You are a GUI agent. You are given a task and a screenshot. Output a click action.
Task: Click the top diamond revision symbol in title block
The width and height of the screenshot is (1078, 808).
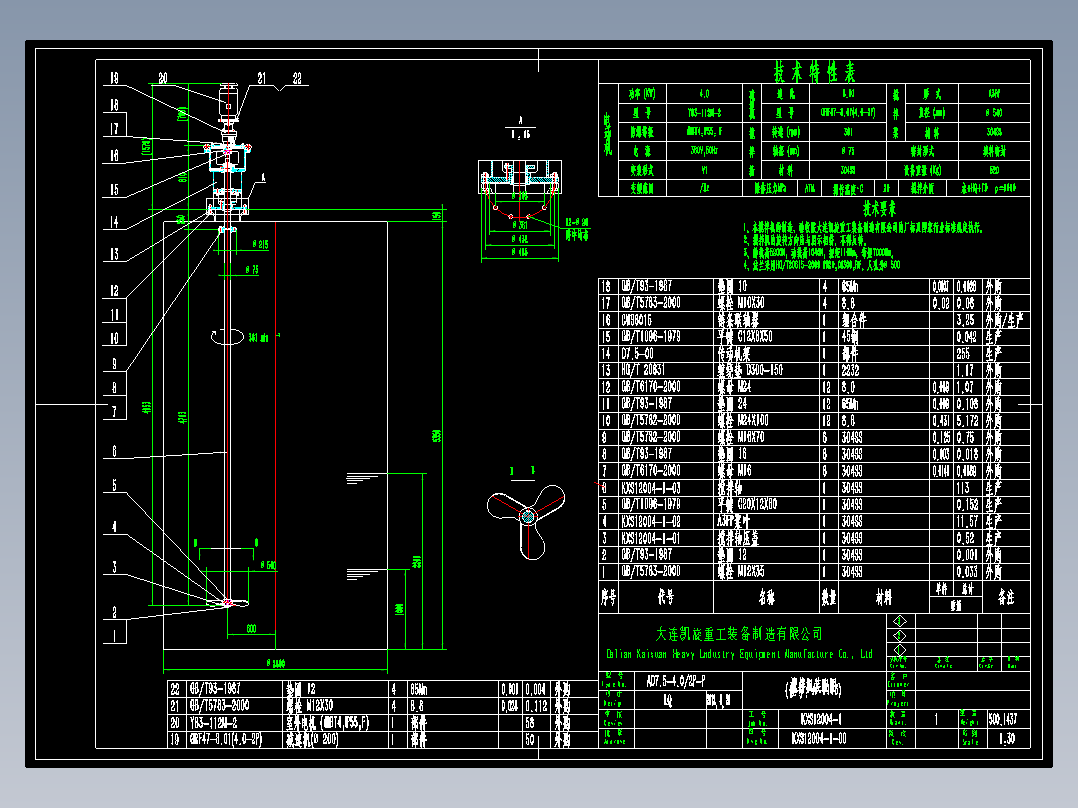point(900,621)
